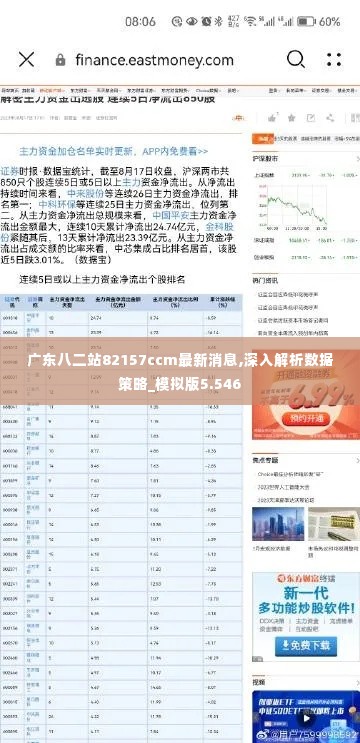Tap the thumbs-up like icon on article
Screen dimensions: 360x743
click(272, 118)
